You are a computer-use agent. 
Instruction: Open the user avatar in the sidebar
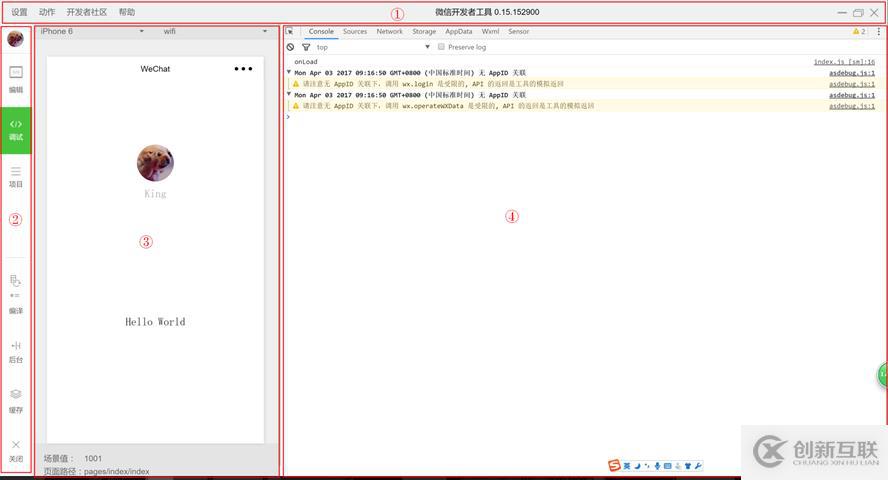(15, 38)
